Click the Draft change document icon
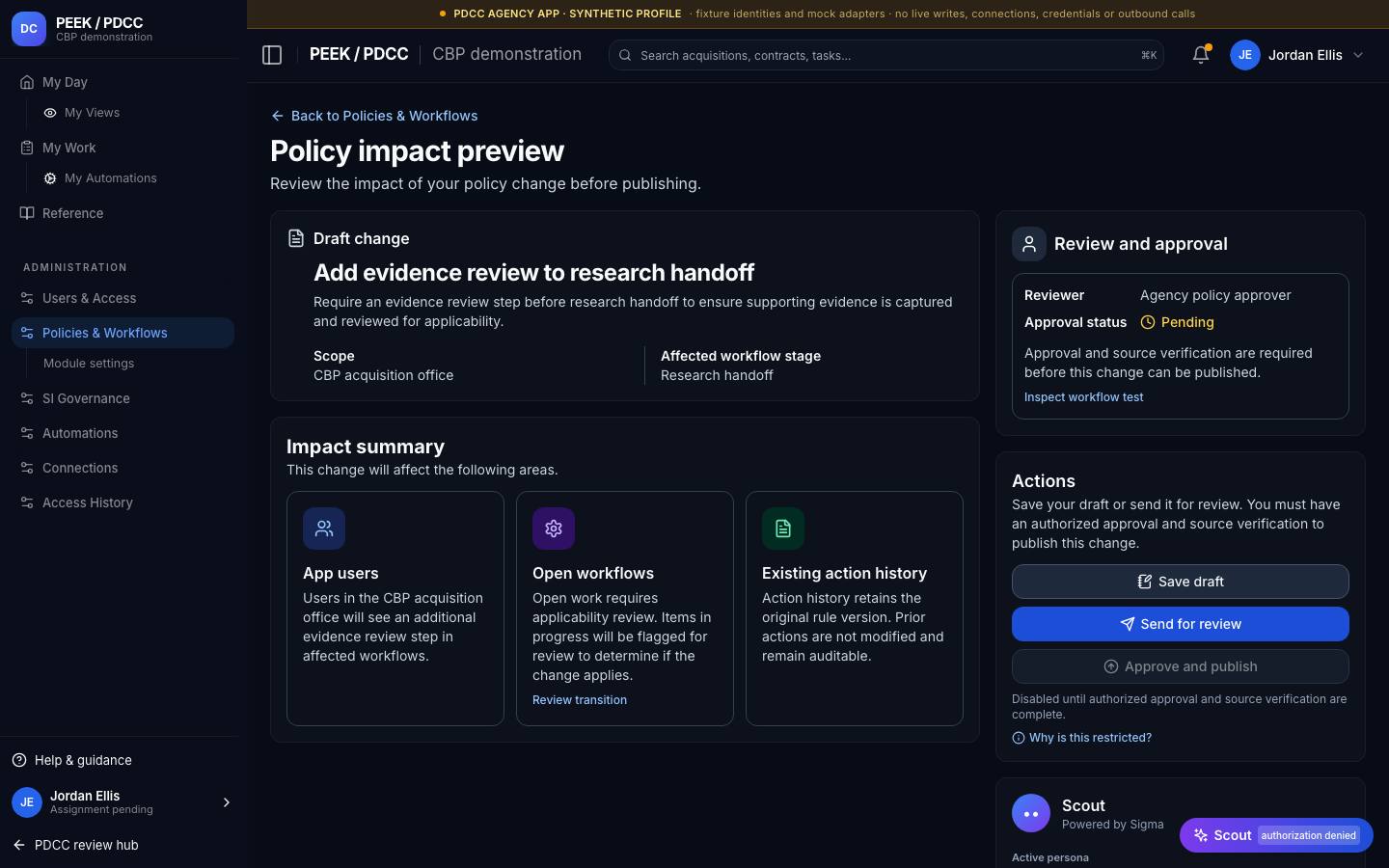1389x868 pixels. click(296, 238)
